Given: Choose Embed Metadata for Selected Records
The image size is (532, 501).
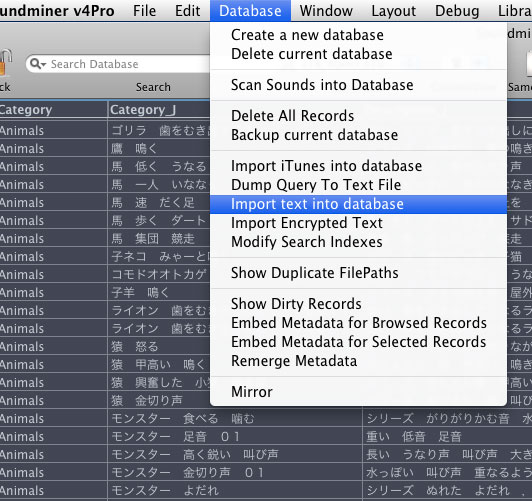Looking at the screenshot, I should coord(358,342).
